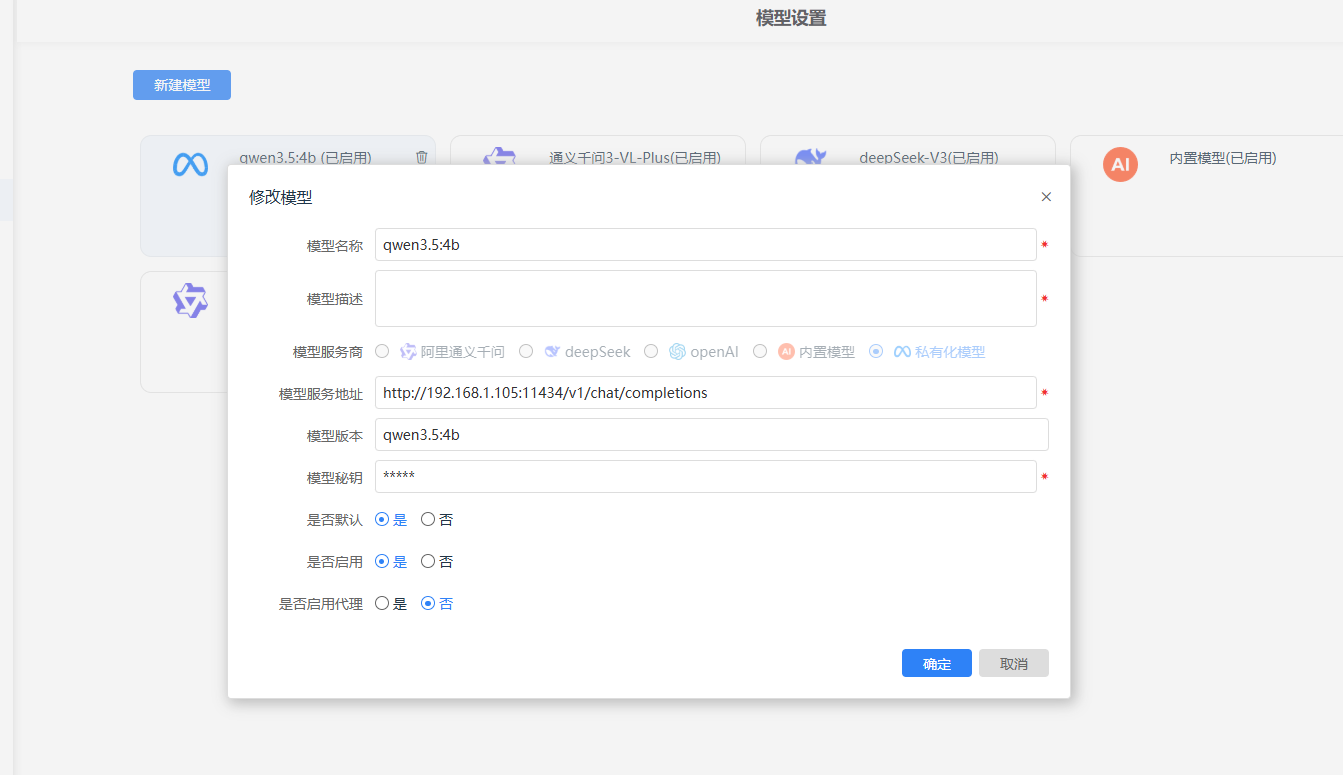
Task: Close the 修改模型 dialog with X
Action: 1046,197
